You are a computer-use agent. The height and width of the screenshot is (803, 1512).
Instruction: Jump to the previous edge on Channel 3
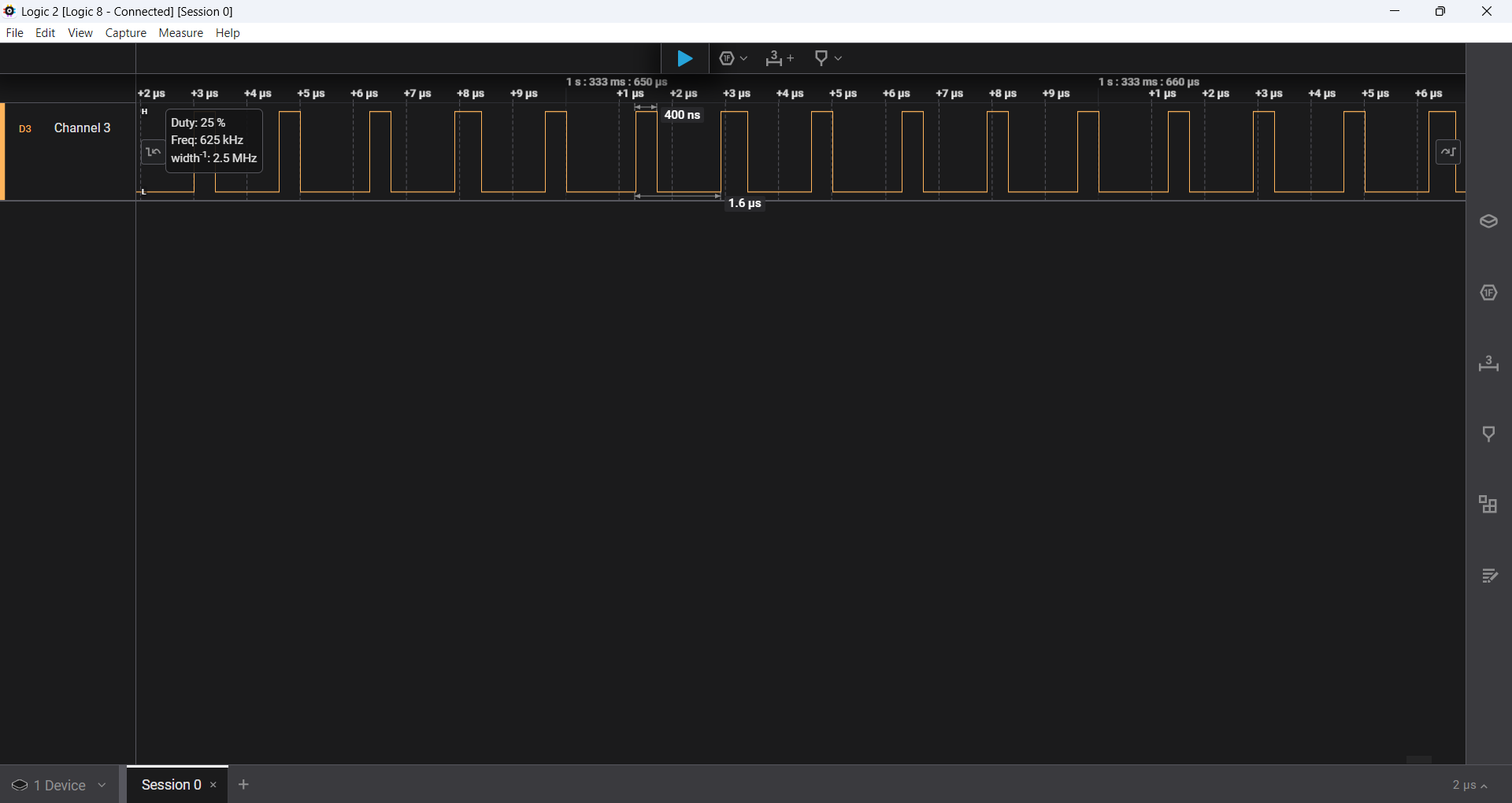point(154,152)
